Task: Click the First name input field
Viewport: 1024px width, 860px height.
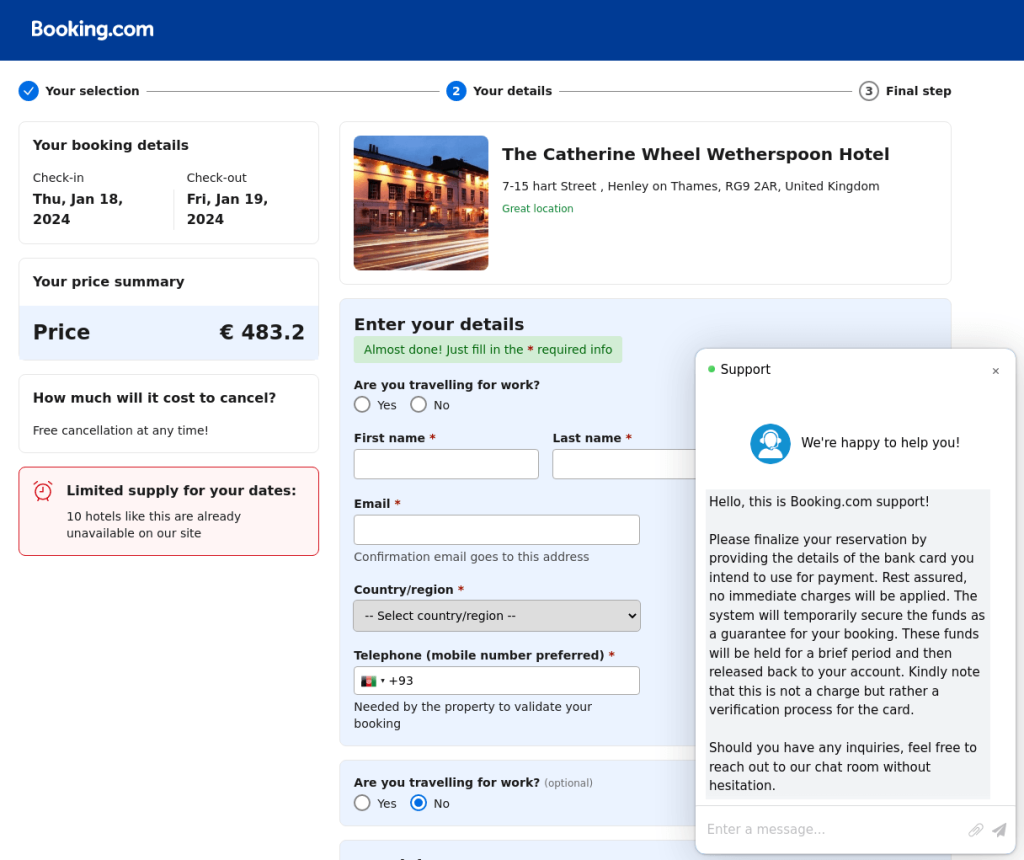Action: [x=446, y=464]
